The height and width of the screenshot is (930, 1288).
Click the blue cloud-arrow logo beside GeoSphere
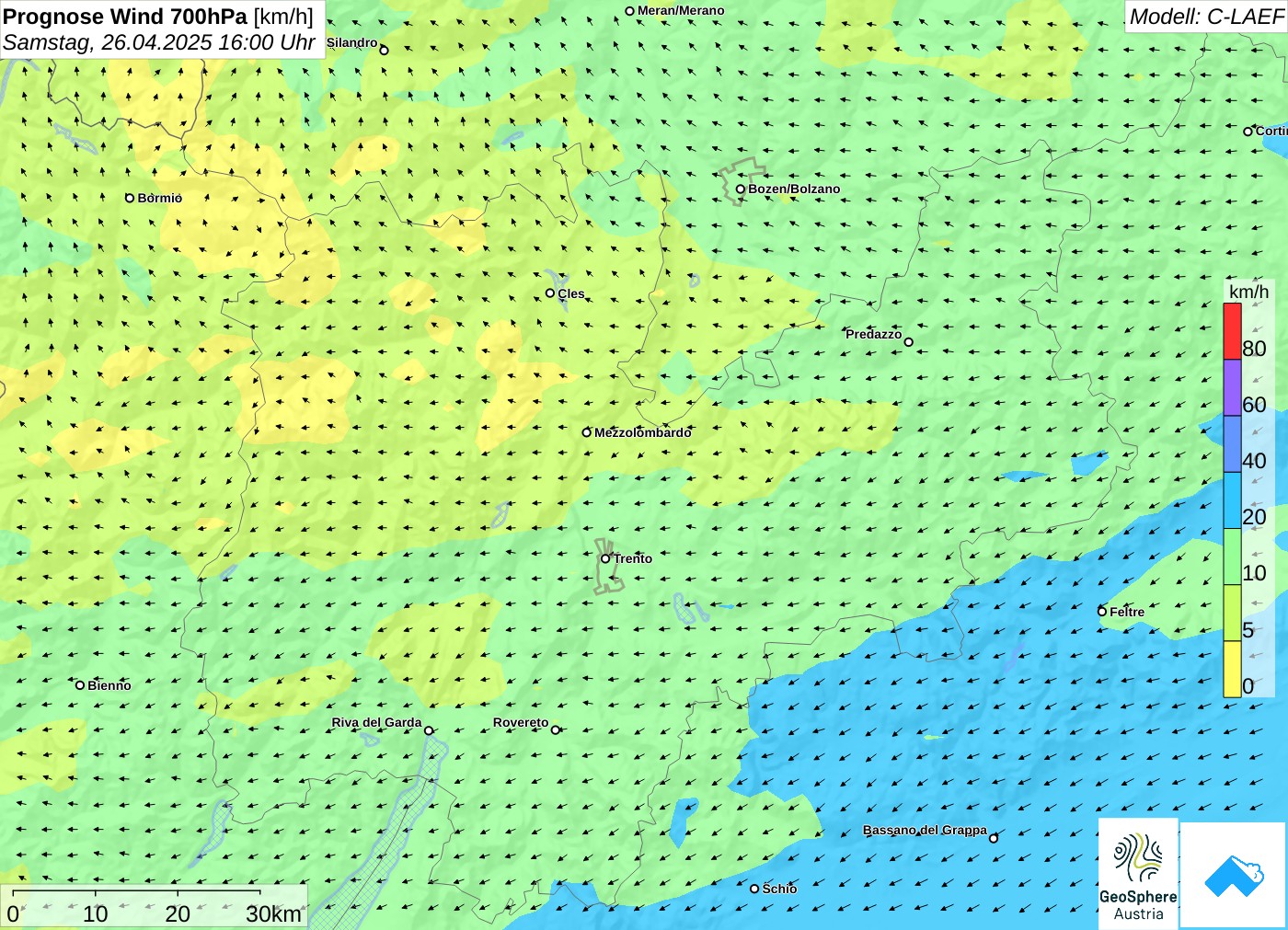pyautogui.click(x=1234, y=875)
